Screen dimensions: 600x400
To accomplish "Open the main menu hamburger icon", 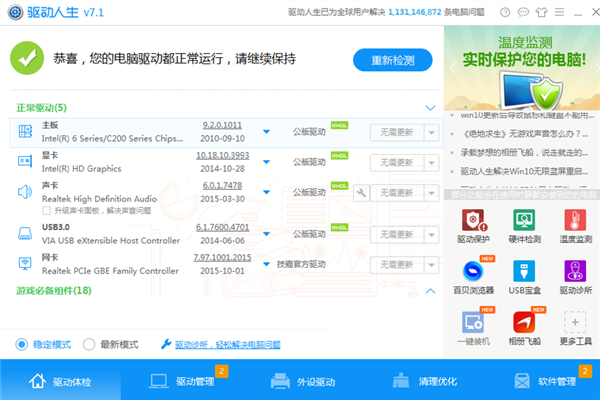I will coord(559,12).
